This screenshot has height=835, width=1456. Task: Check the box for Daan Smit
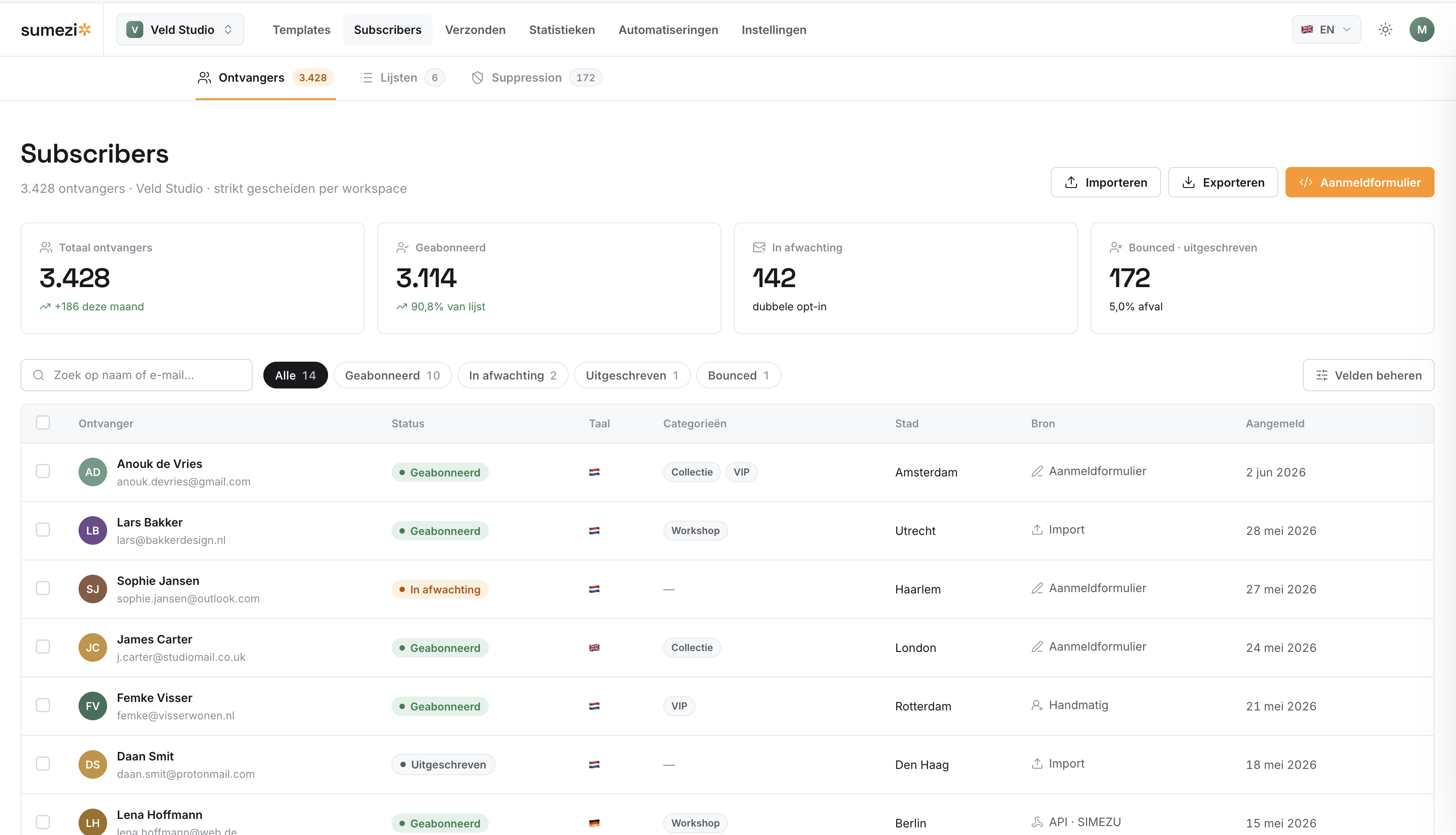click(x=43, y=764)
